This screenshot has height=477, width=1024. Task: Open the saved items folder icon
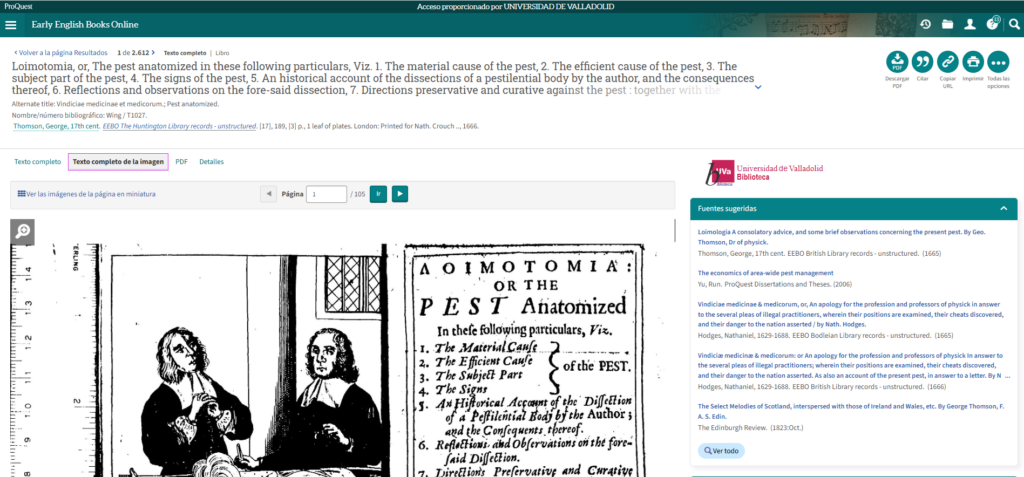948,24
